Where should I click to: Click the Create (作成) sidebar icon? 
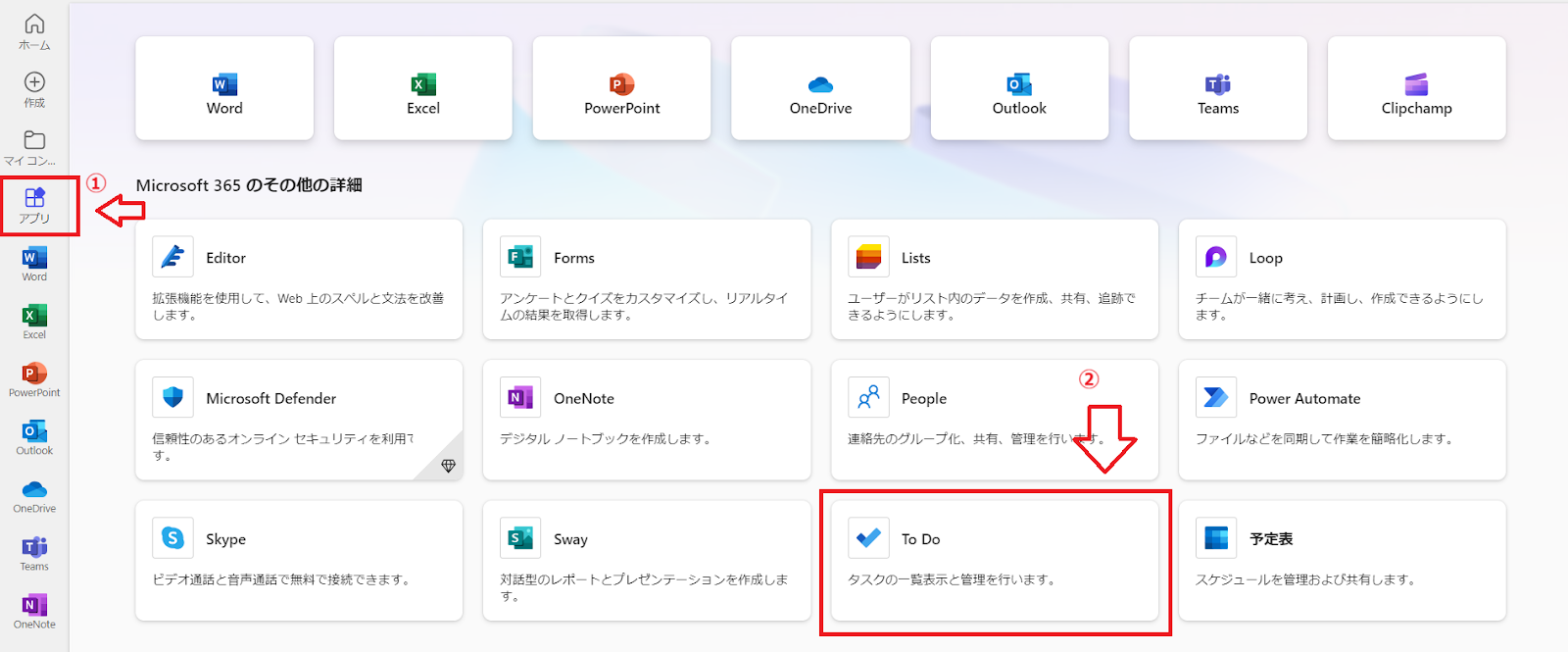pyautogui.click(x=34, y=89)
